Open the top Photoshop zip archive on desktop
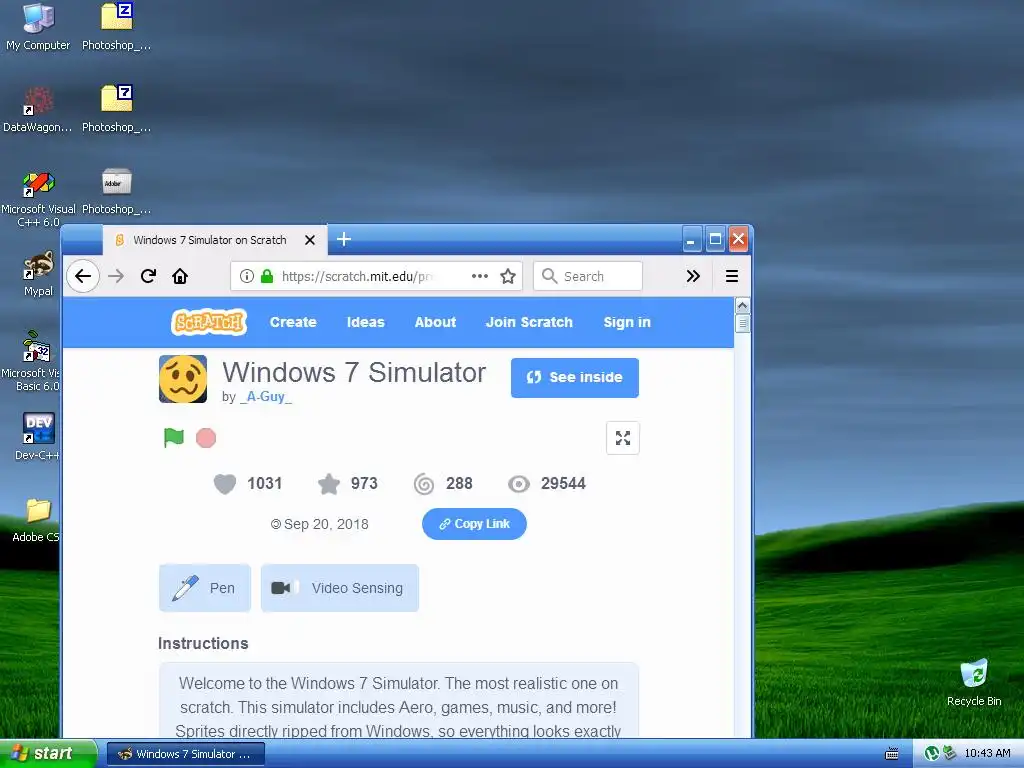The height and width of the screenshot is (768, 1024). [116, 27]
